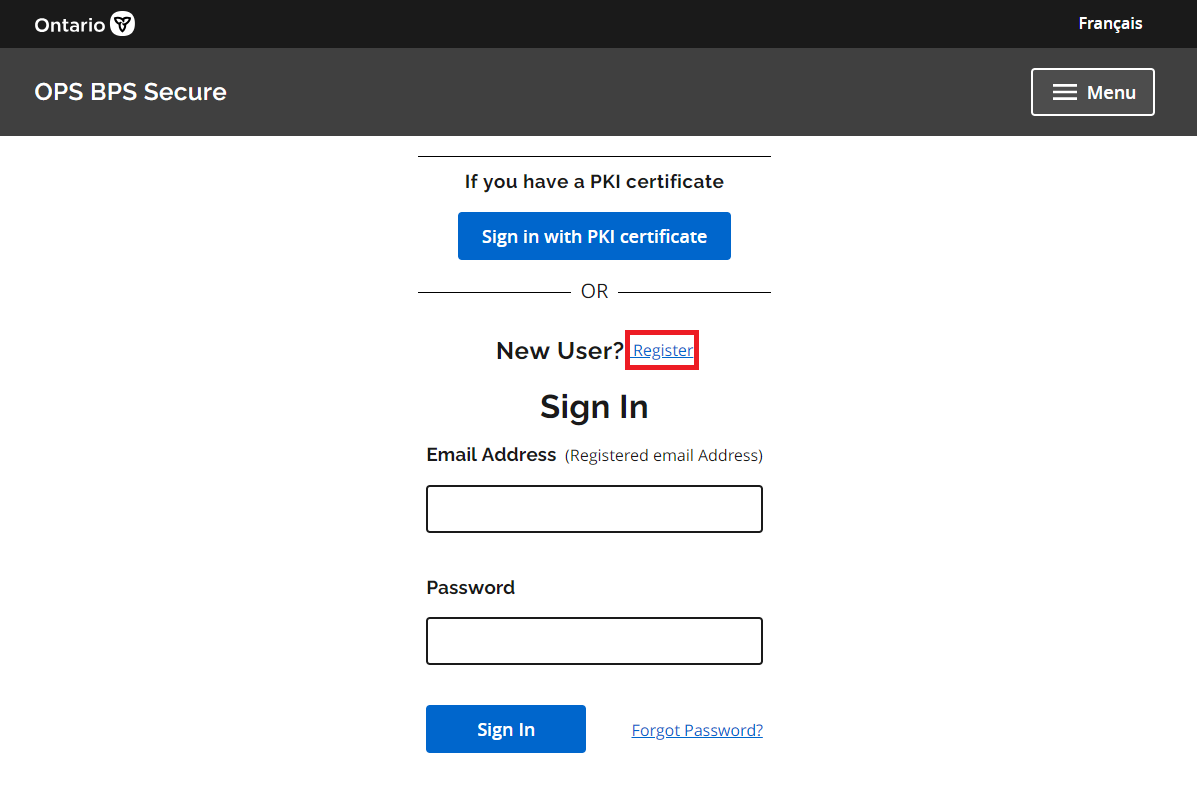Click the New User? text

pos(560,351)
